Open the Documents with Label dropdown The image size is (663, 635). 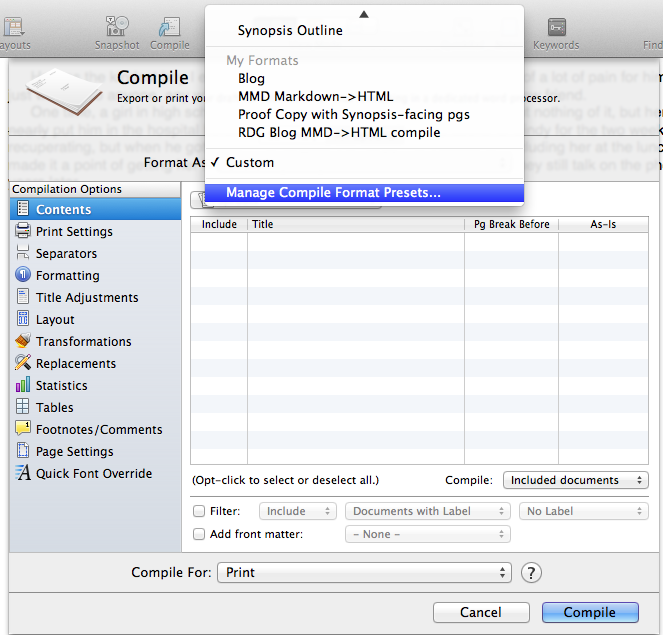pos(427,511)
